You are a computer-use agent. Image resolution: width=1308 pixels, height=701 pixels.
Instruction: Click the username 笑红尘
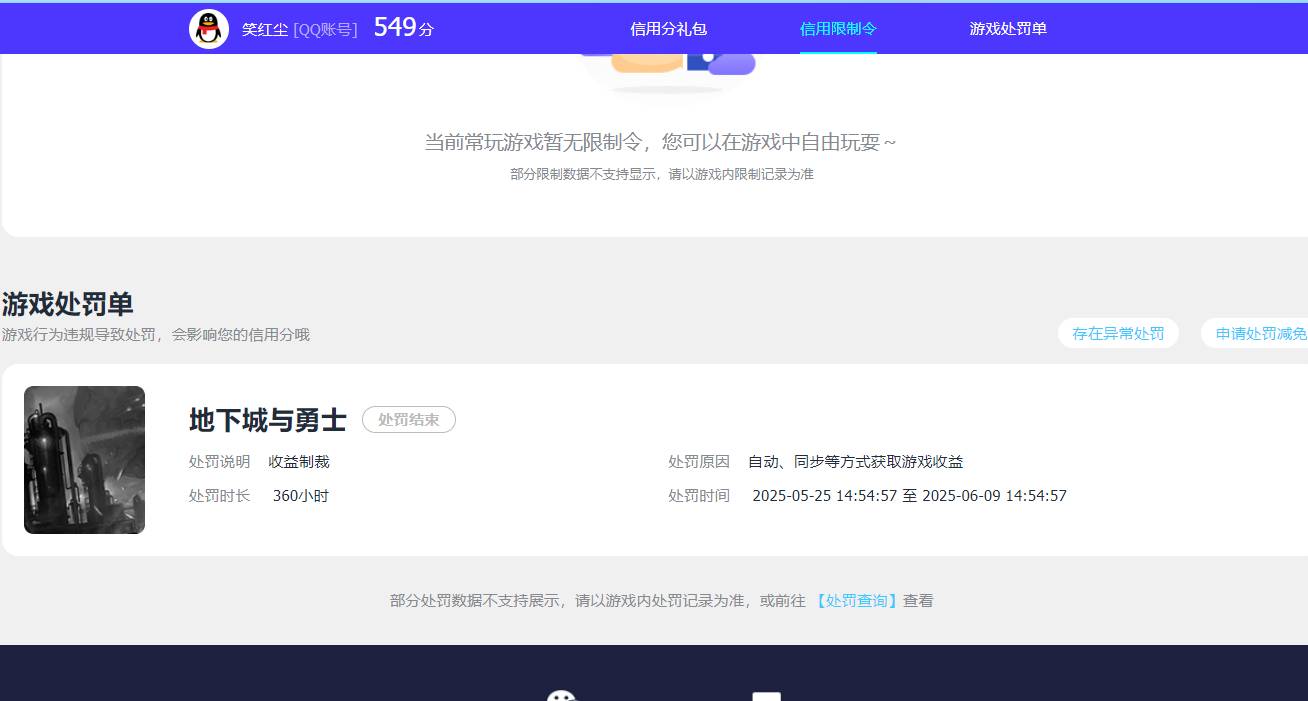click(262, 27)
